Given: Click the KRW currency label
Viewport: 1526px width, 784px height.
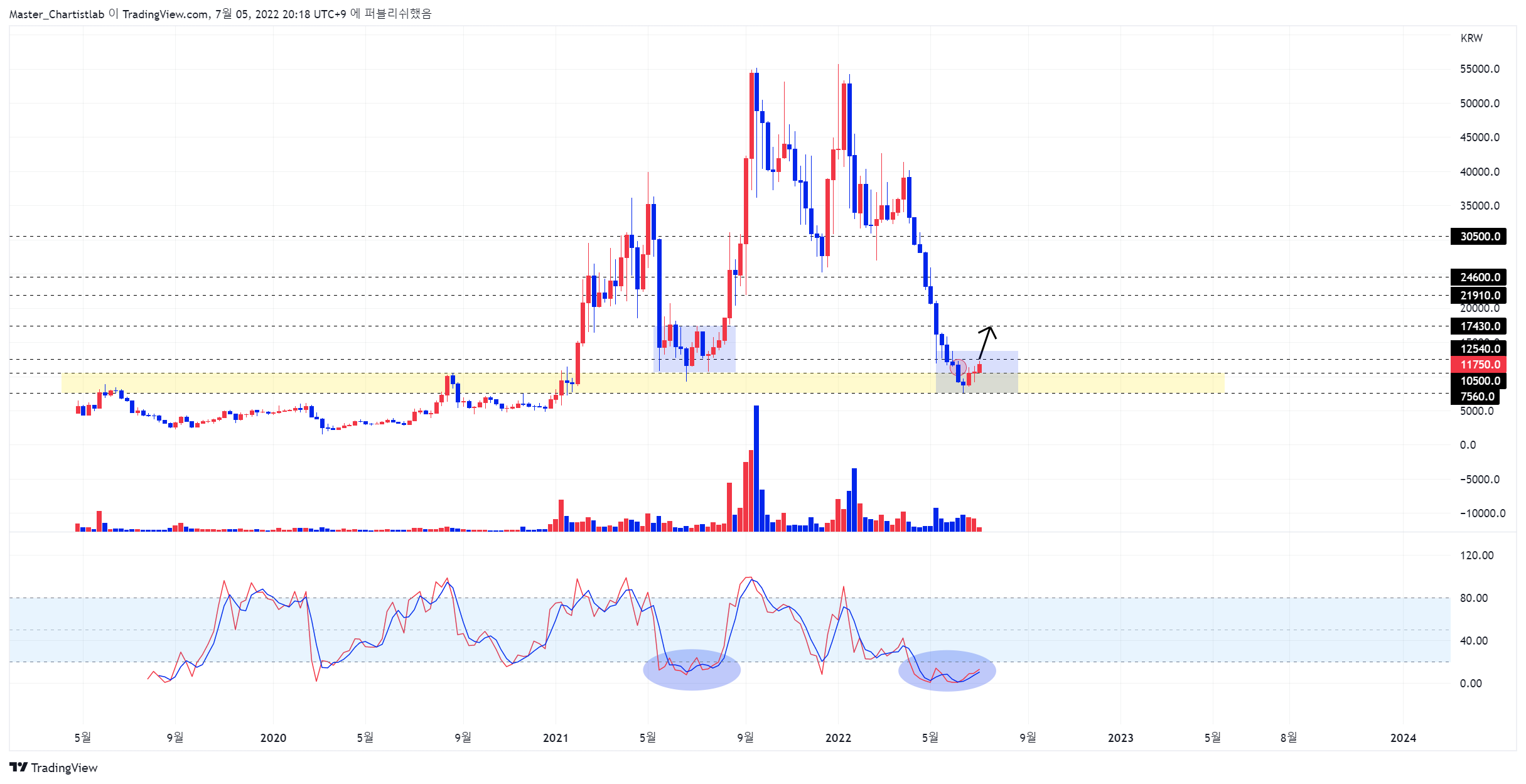Looking at the screenshot, I should pyautogui.click(x=1471, y=38).
